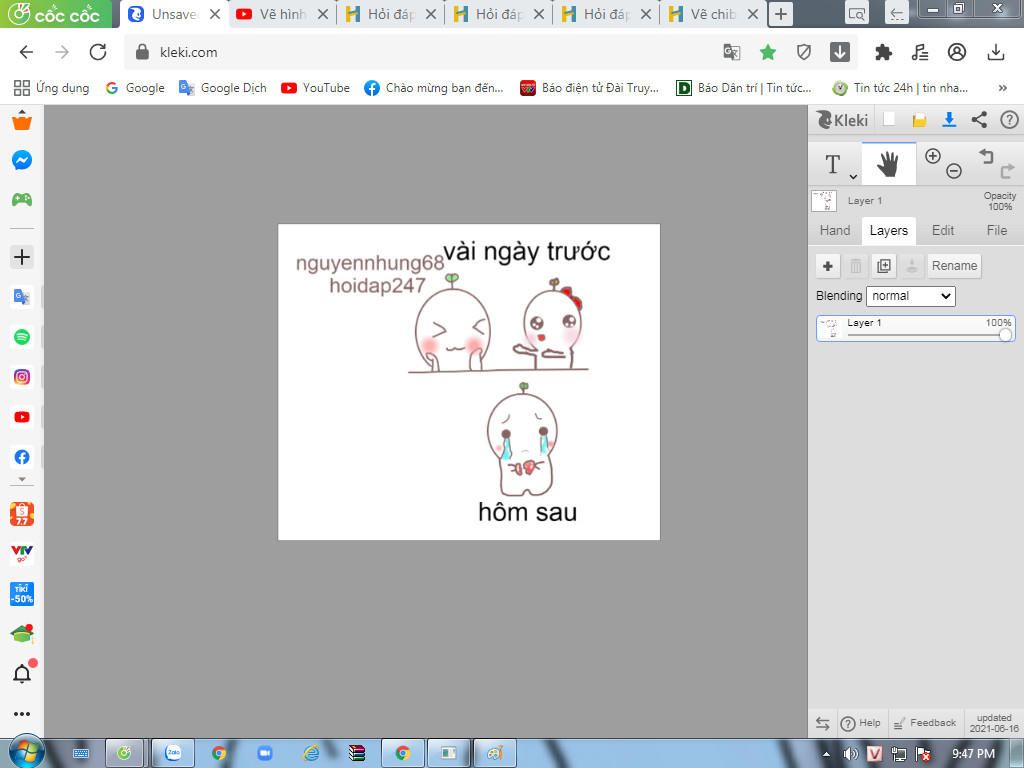Go back in browser history
This screenshot has width=1024, height=768.
click(26, 52)
